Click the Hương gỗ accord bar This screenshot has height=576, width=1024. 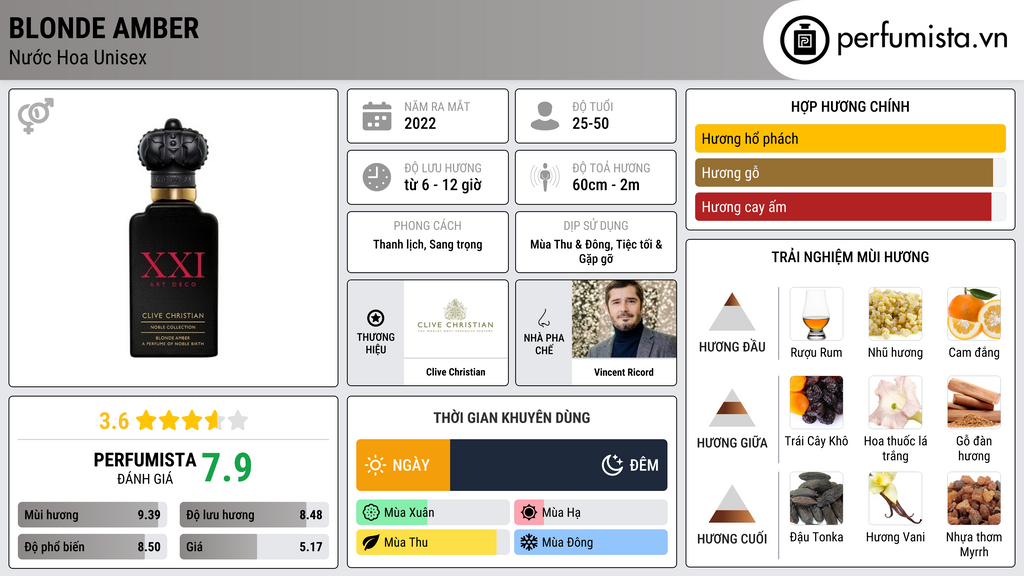click(x=850, y=172)
